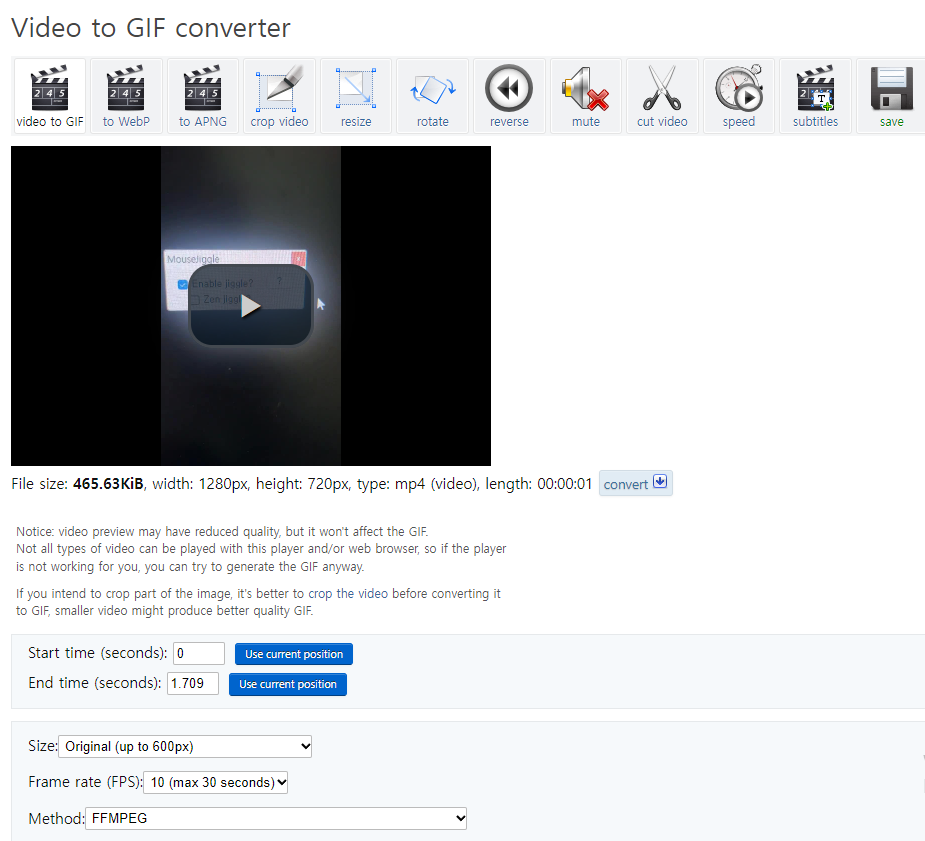Image resolution: width=925 pixels, height=841 pixels.
Task: Click the 'If you intend to crop' paragraph
Action: point(258,602)
